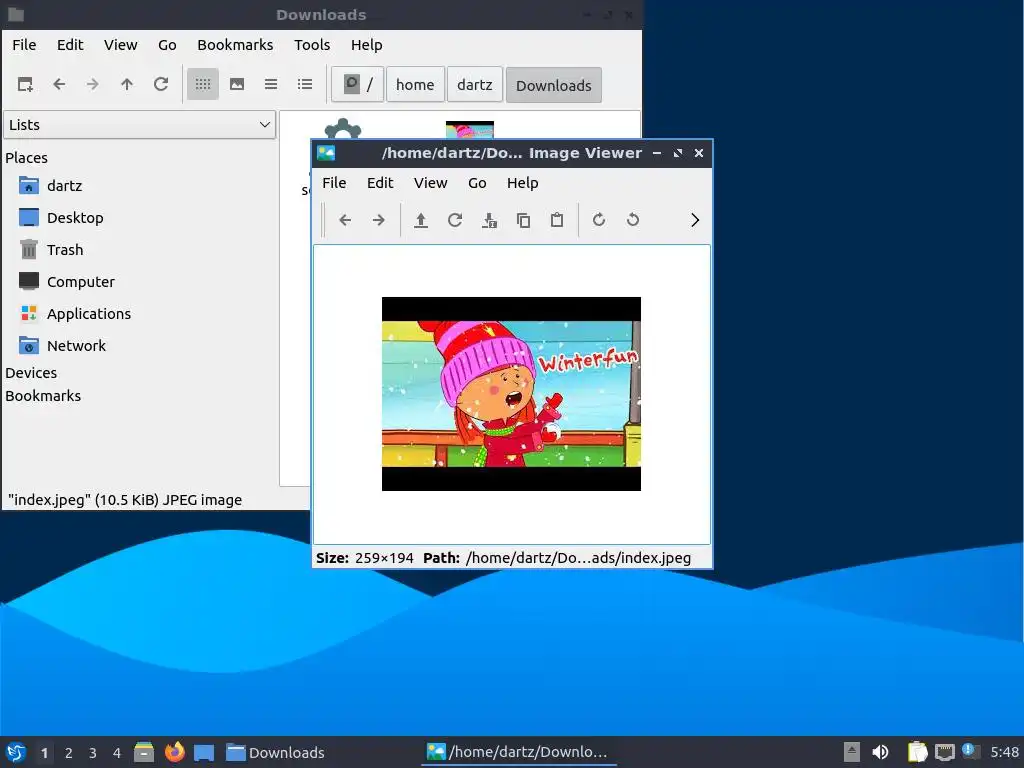Viewport: 1024px width, 768px height.
Task: Open File menu in Image Viewer
Action: point(334,183)
